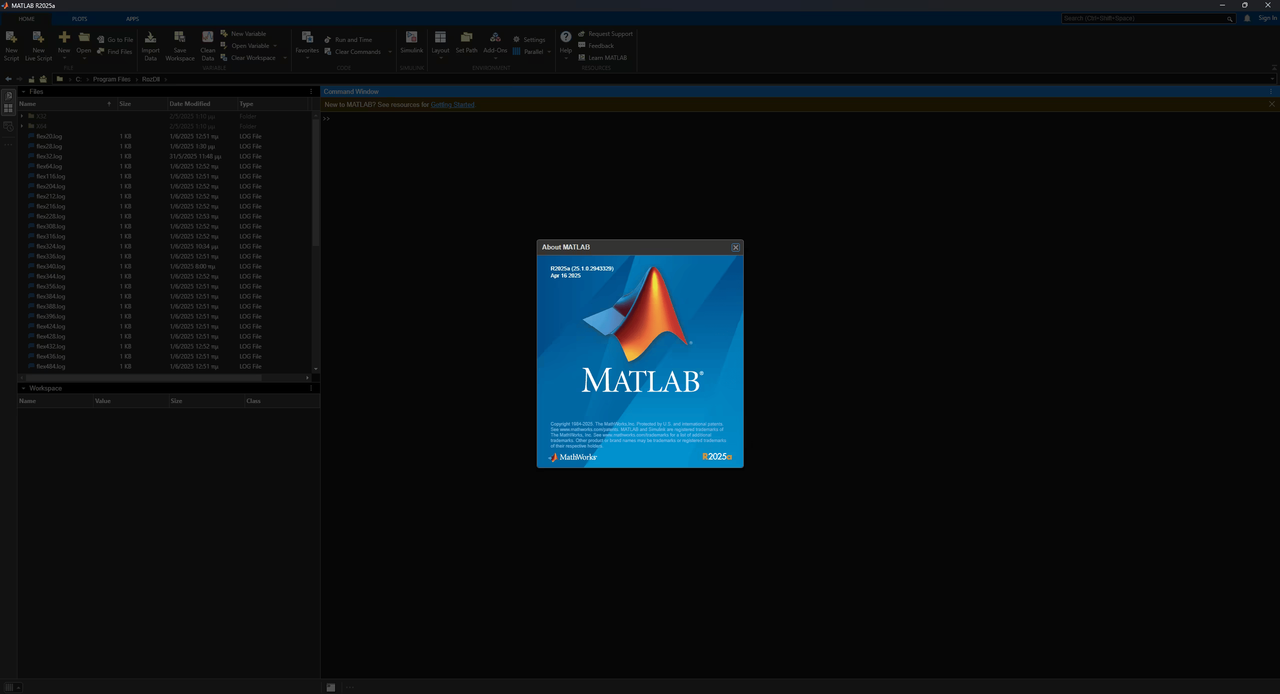Click the Back navigation arrow

coord(8,79)
